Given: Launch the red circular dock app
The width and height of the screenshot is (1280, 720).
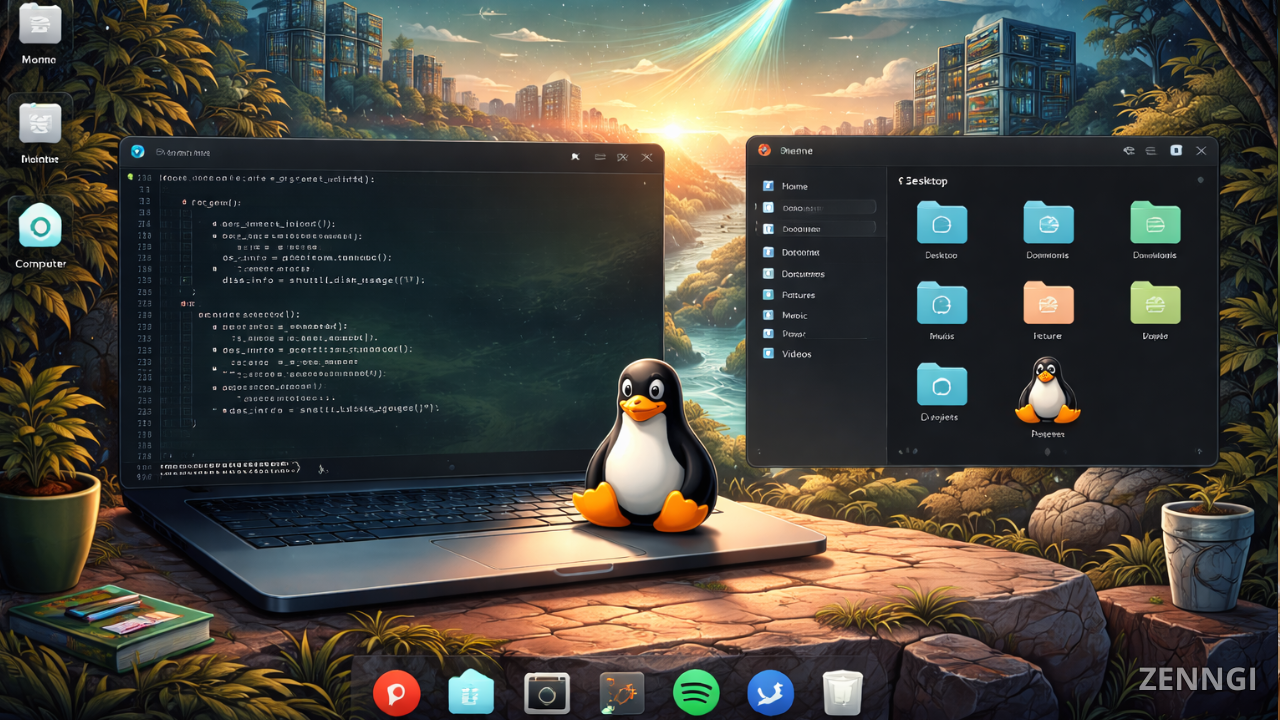Looking at the screenshot, I should 396,692.
